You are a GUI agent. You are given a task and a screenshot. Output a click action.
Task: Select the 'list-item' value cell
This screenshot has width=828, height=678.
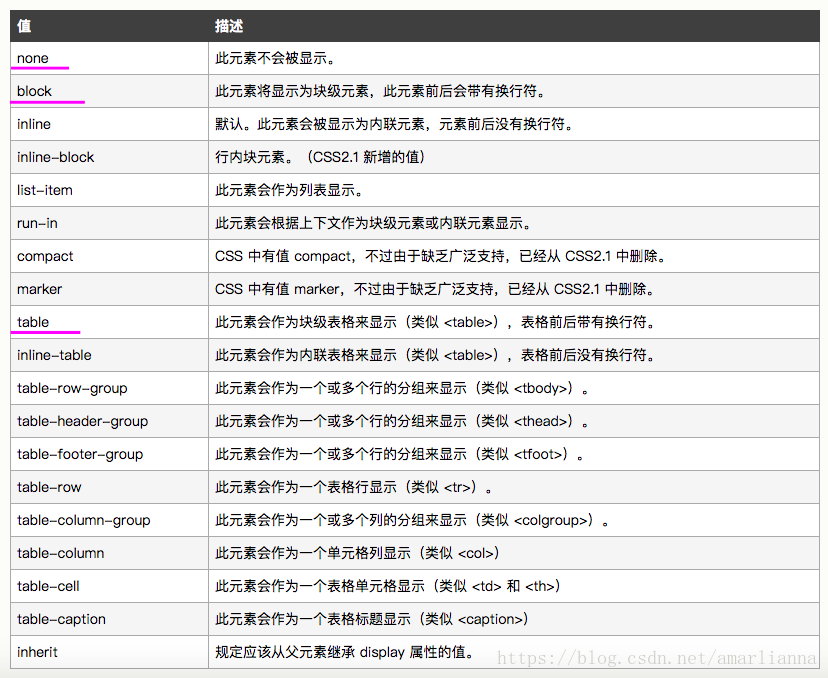pyautogui.click(x=109, y=190)
